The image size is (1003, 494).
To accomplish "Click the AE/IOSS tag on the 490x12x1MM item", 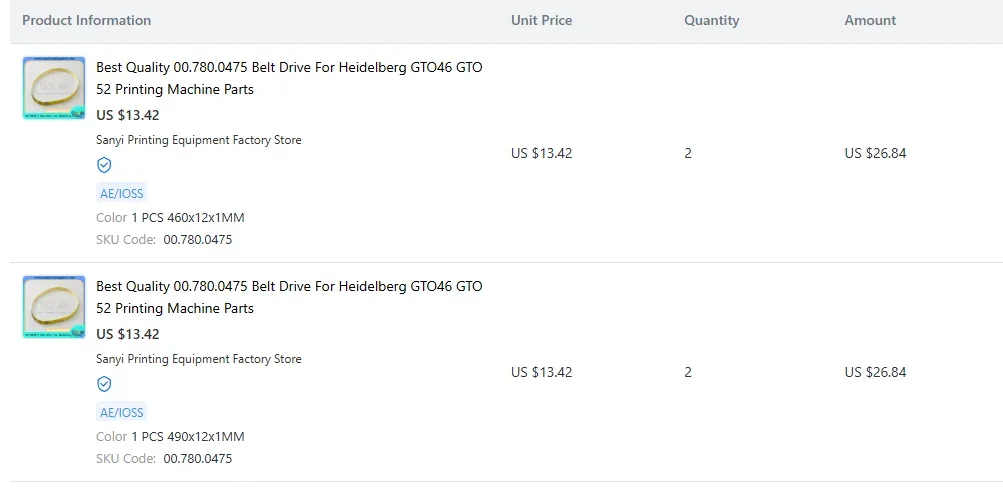I will (x=122, y=412).
